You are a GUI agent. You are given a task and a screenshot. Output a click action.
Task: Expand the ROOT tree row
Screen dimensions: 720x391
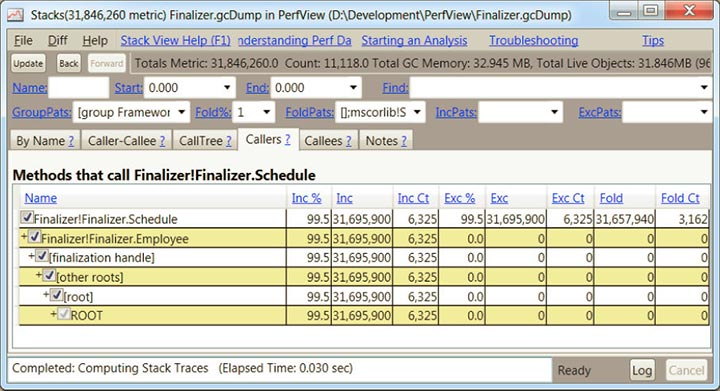[54, 314]
